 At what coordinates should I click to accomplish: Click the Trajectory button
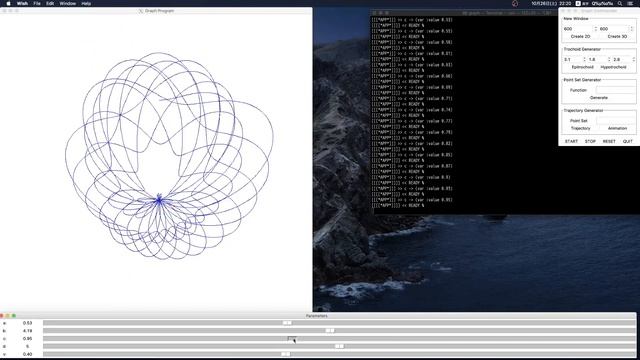tap(580, 128)
